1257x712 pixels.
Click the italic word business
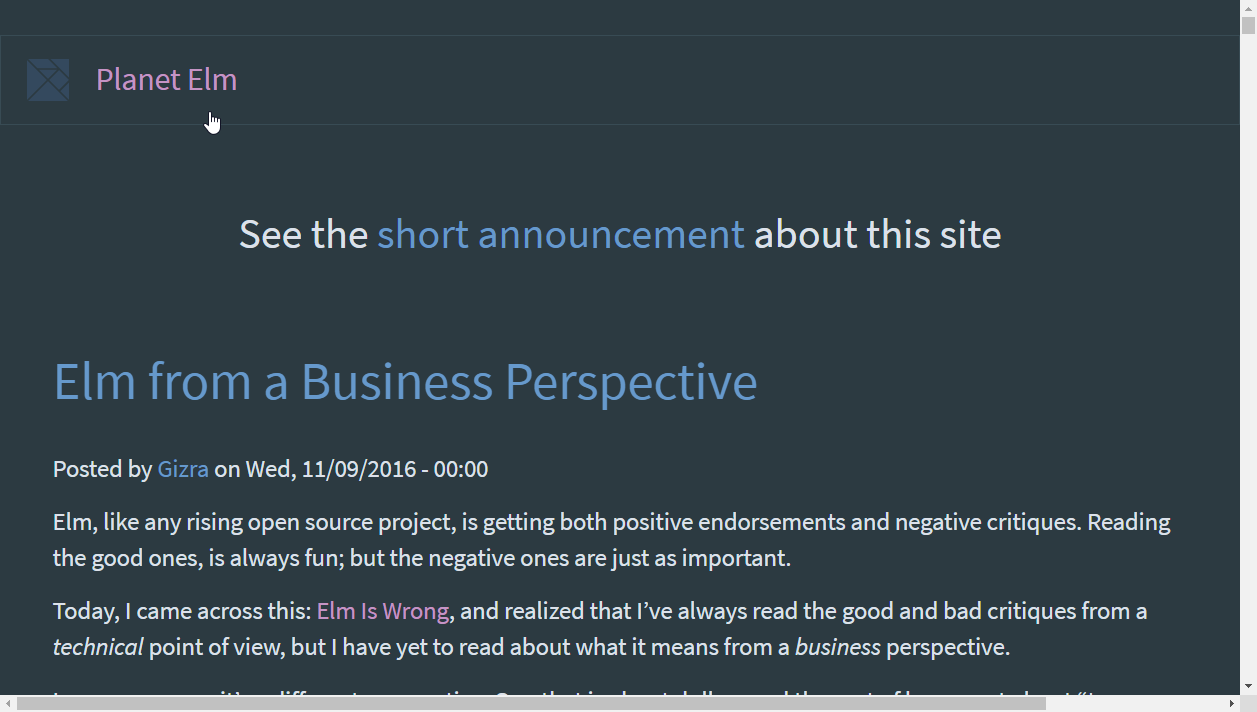coord(838,647)
